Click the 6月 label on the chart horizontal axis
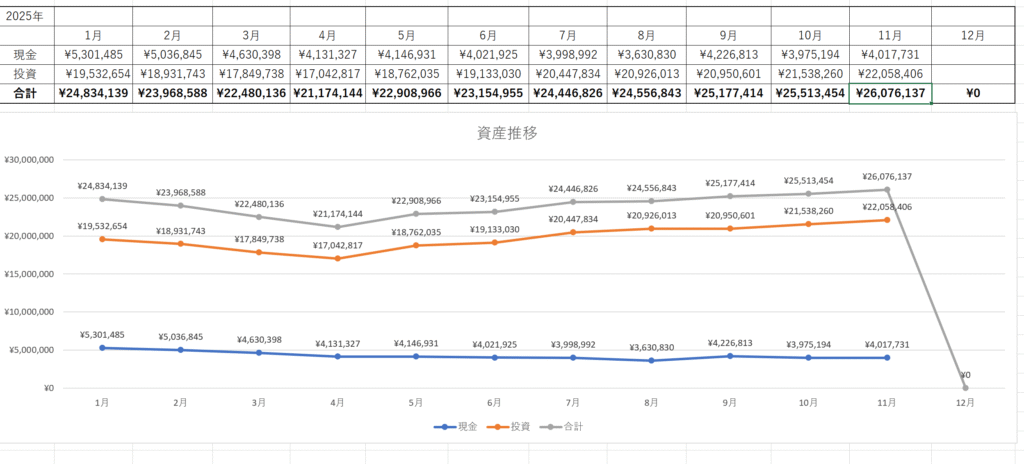This screenshot has width=1024, height=464. coord(494,402)
